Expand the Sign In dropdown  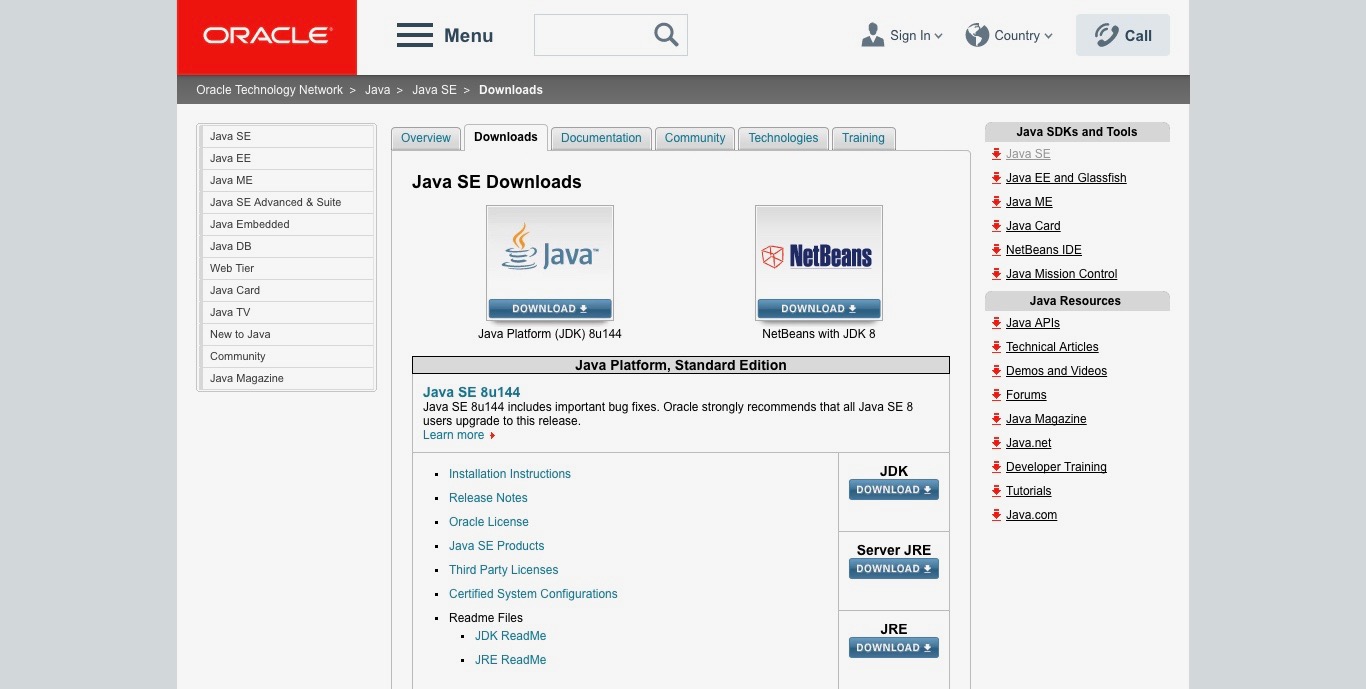tap(939, 36)
